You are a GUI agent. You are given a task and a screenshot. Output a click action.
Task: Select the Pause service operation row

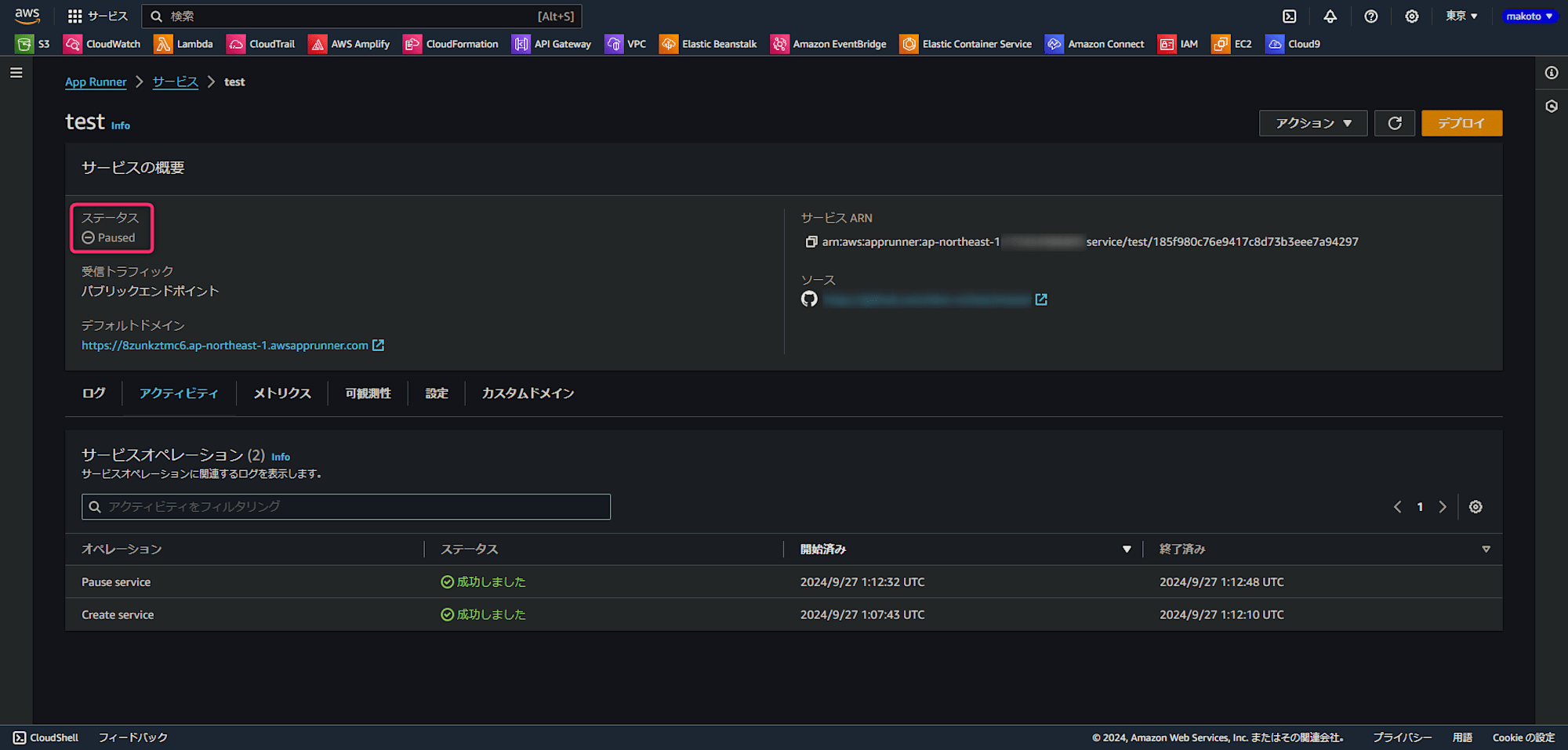click(x=784, y=582)
